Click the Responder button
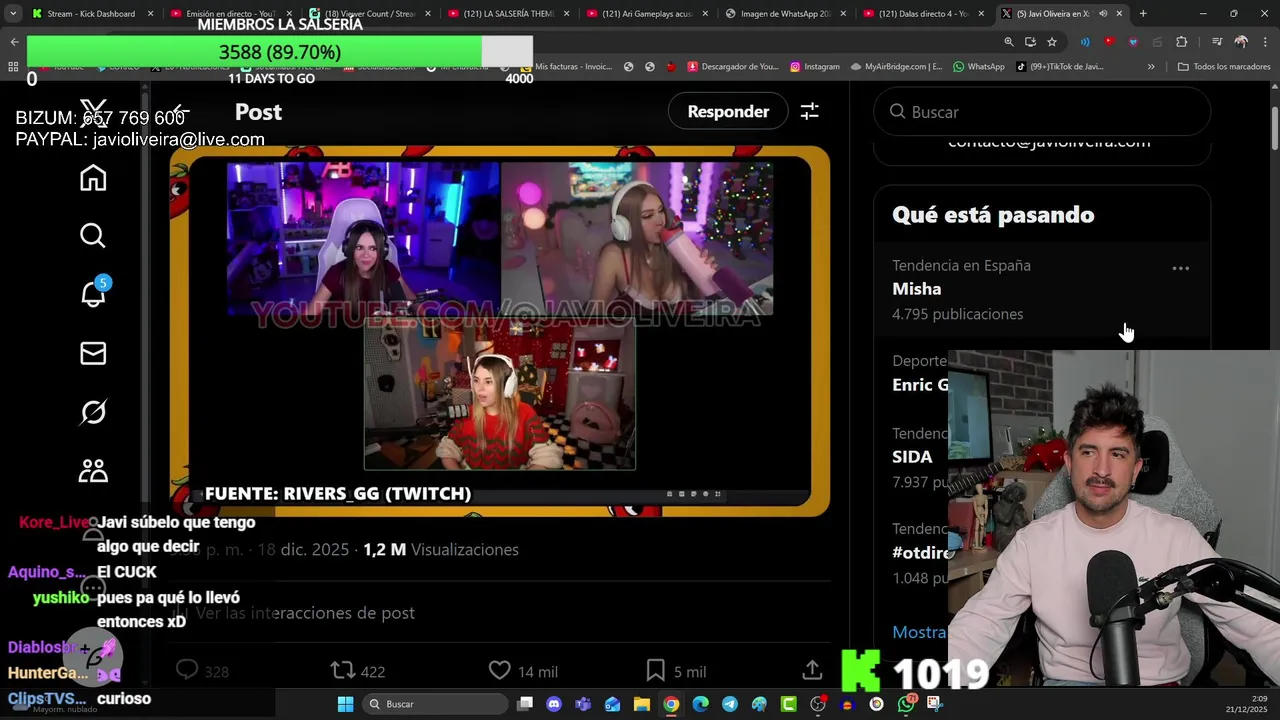This screenshot has height=720, width=1280. coord(728,112)
